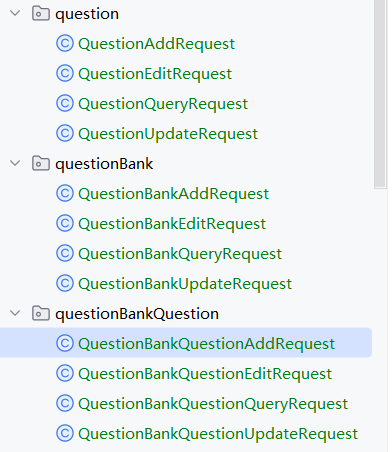Image resolution: width=392 pixels, height=452 pixels.
Task: Select the question package label
Action: click(x=87, y=14)
